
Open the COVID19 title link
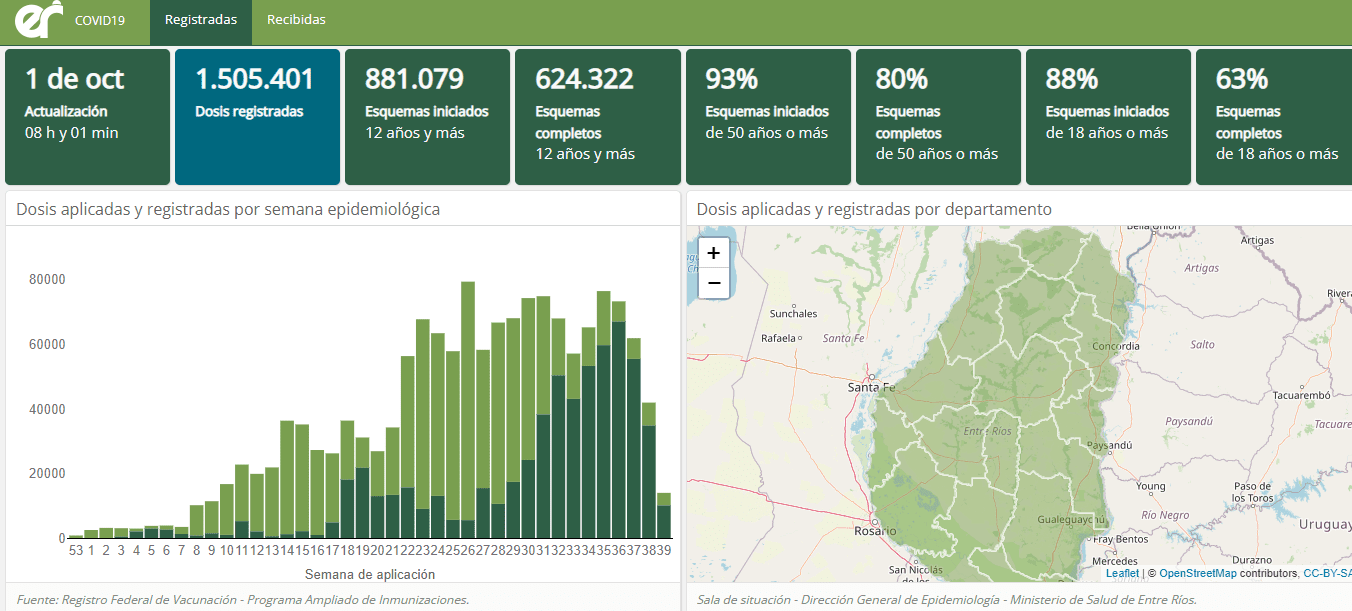pos(100,20)
